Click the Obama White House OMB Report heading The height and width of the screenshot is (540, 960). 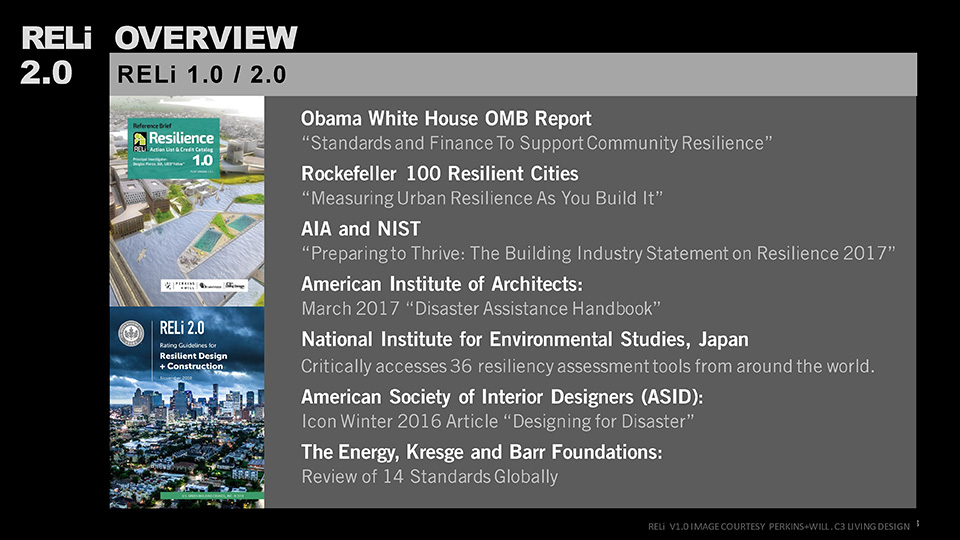click(446, 118)
